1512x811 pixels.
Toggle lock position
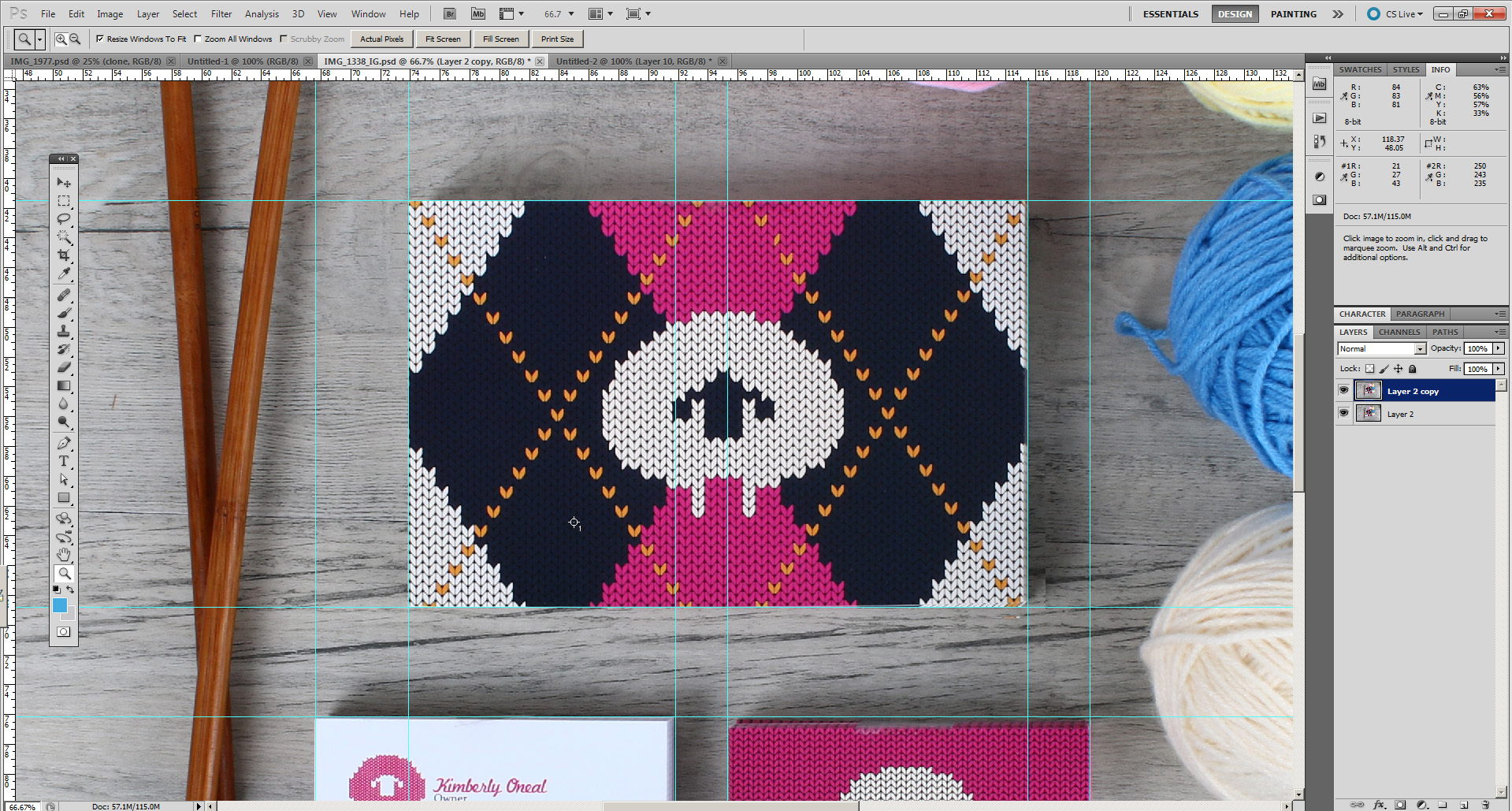pos(1399,369)
